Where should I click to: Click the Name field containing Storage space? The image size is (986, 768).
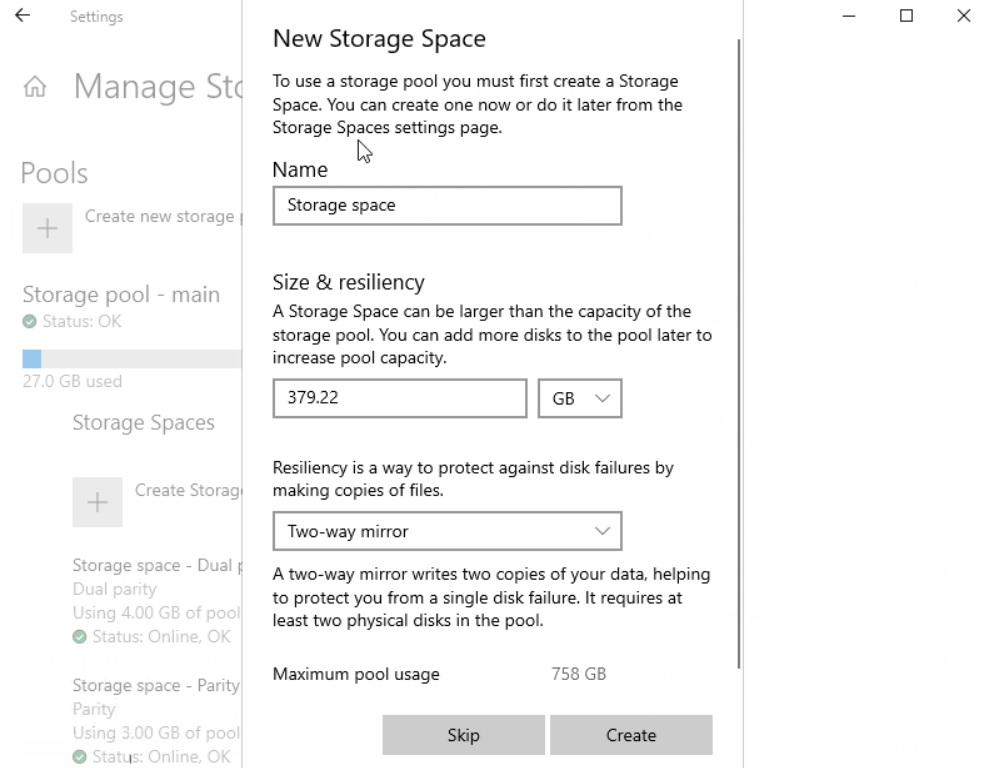point(447,205)
